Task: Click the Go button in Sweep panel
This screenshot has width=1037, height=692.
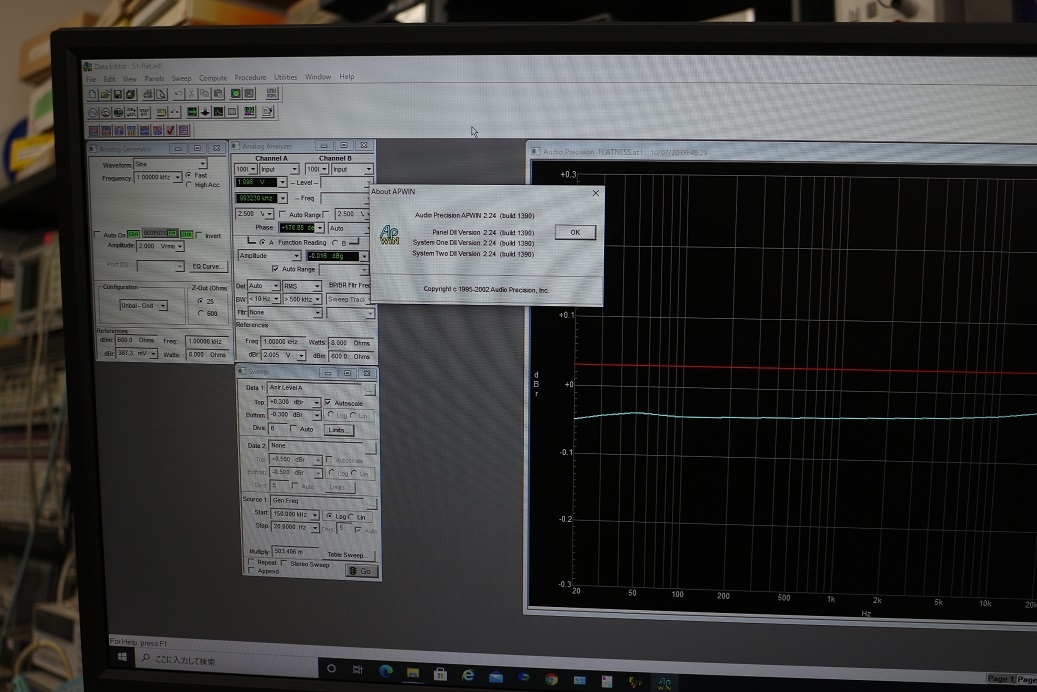Action: click(362, 571)
